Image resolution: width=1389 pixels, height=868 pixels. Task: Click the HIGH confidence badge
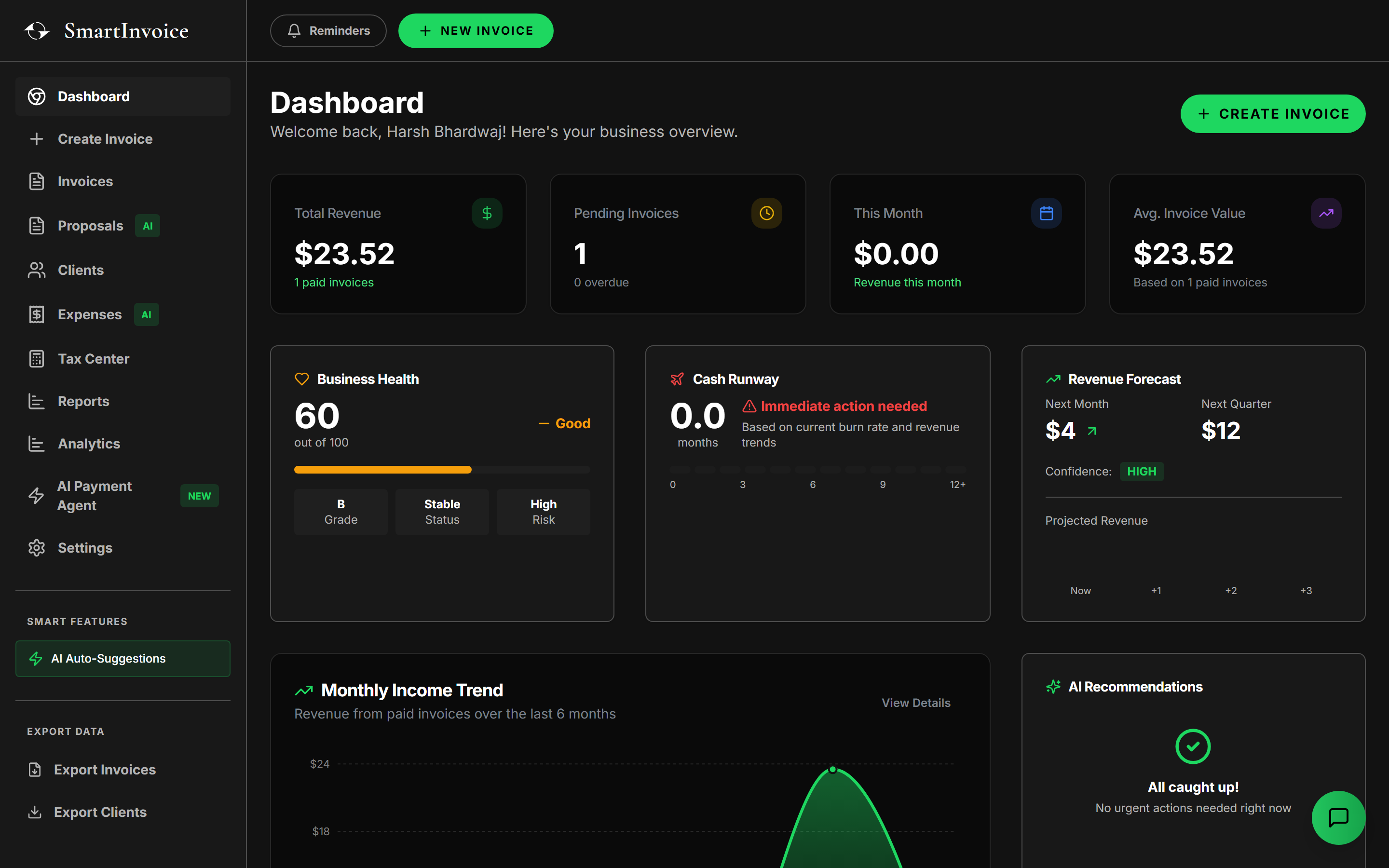(x=1142, y=471)
